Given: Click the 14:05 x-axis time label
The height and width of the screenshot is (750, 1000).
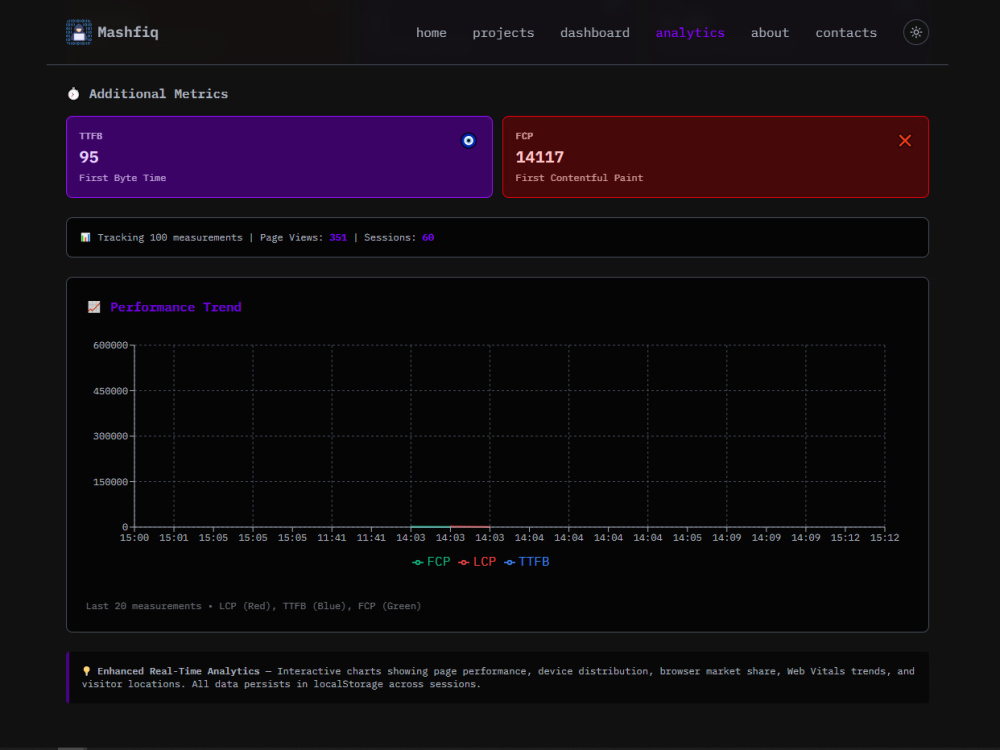Looking at the screenshot, I should click(x=687, y=538).
